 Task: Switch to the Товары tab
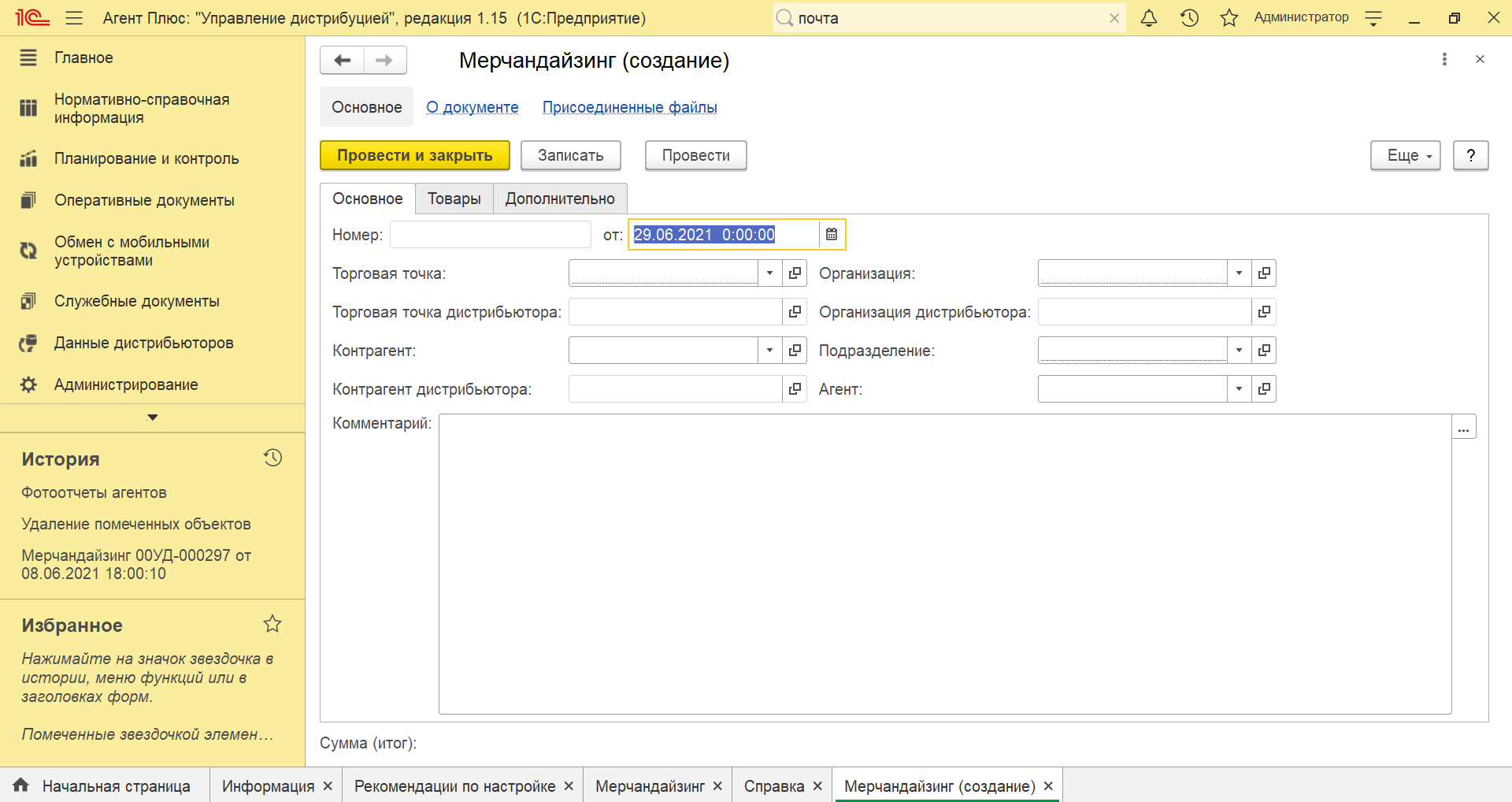pyautogui.click(x=454, y=199)
